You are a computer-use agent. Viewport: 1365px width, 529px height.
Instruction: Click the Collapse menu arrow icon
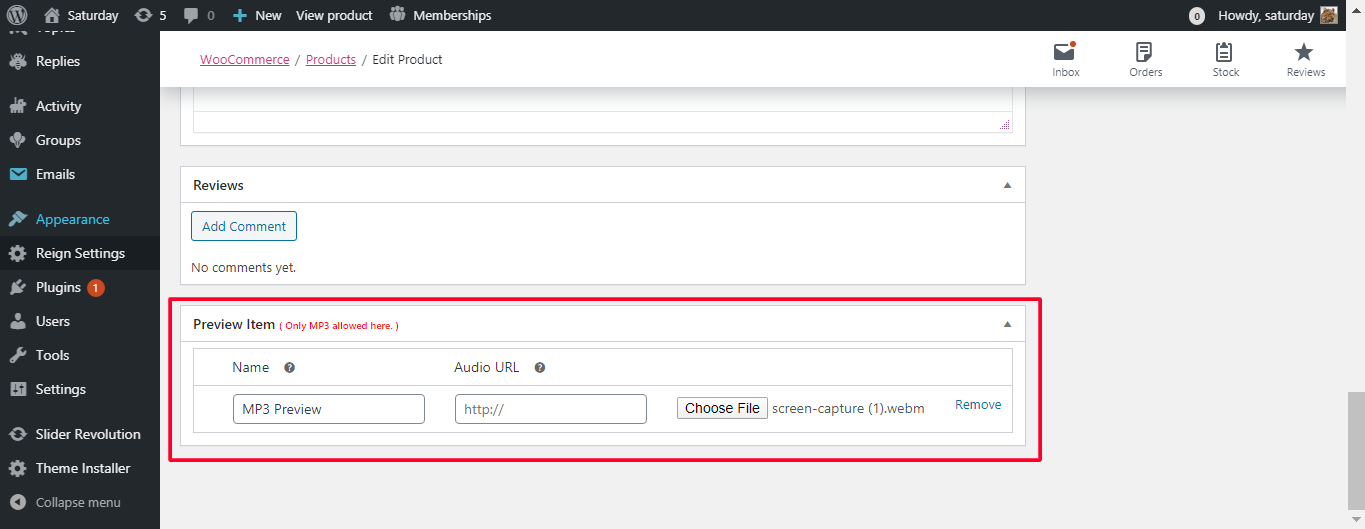coord(18,502)
